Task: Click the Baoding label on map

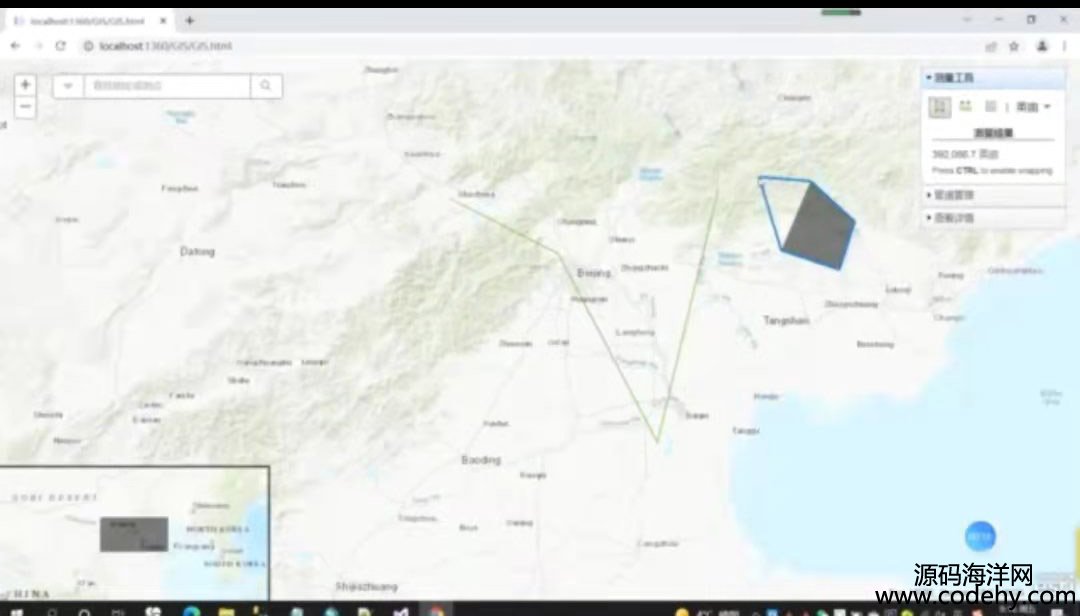Action: [481, 460]
